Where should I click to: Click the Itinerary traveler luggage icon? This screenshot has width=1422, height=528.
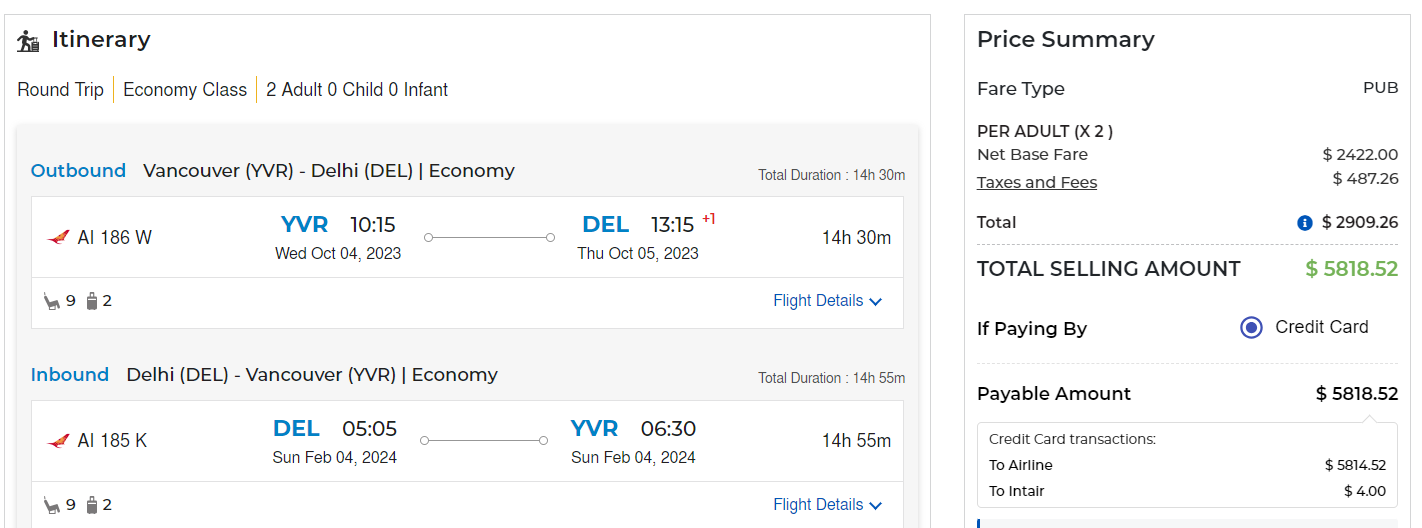(28, 41)
